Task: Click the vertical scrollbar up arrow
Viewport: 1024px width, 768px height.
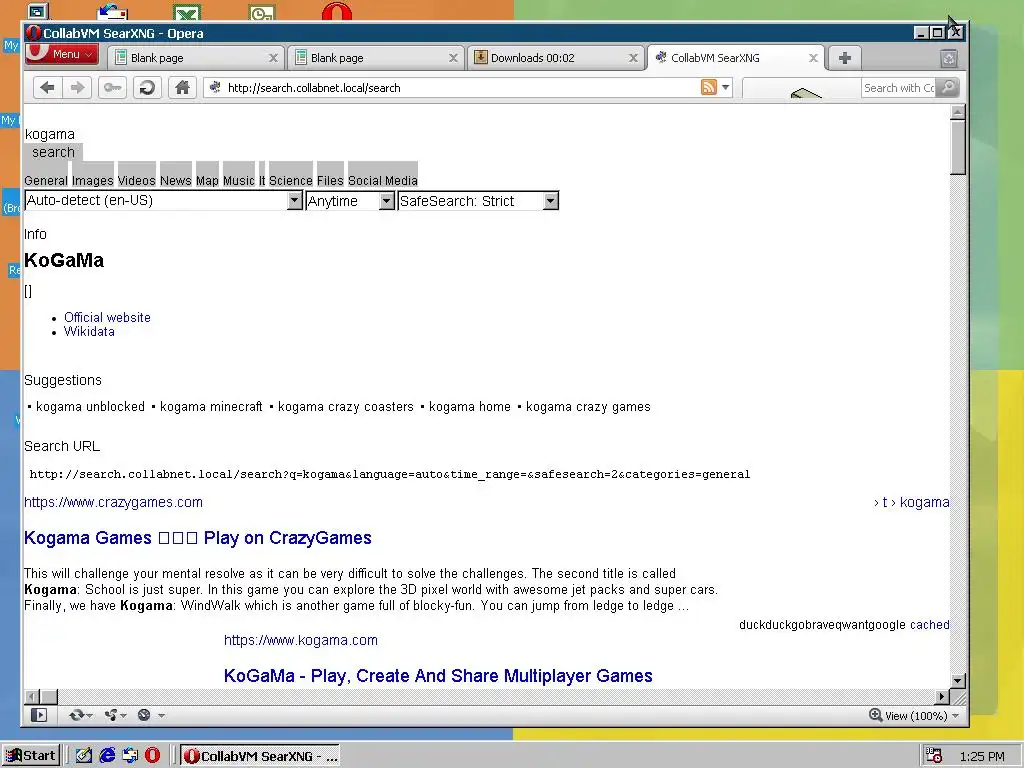Action: (x=957, y=112)
